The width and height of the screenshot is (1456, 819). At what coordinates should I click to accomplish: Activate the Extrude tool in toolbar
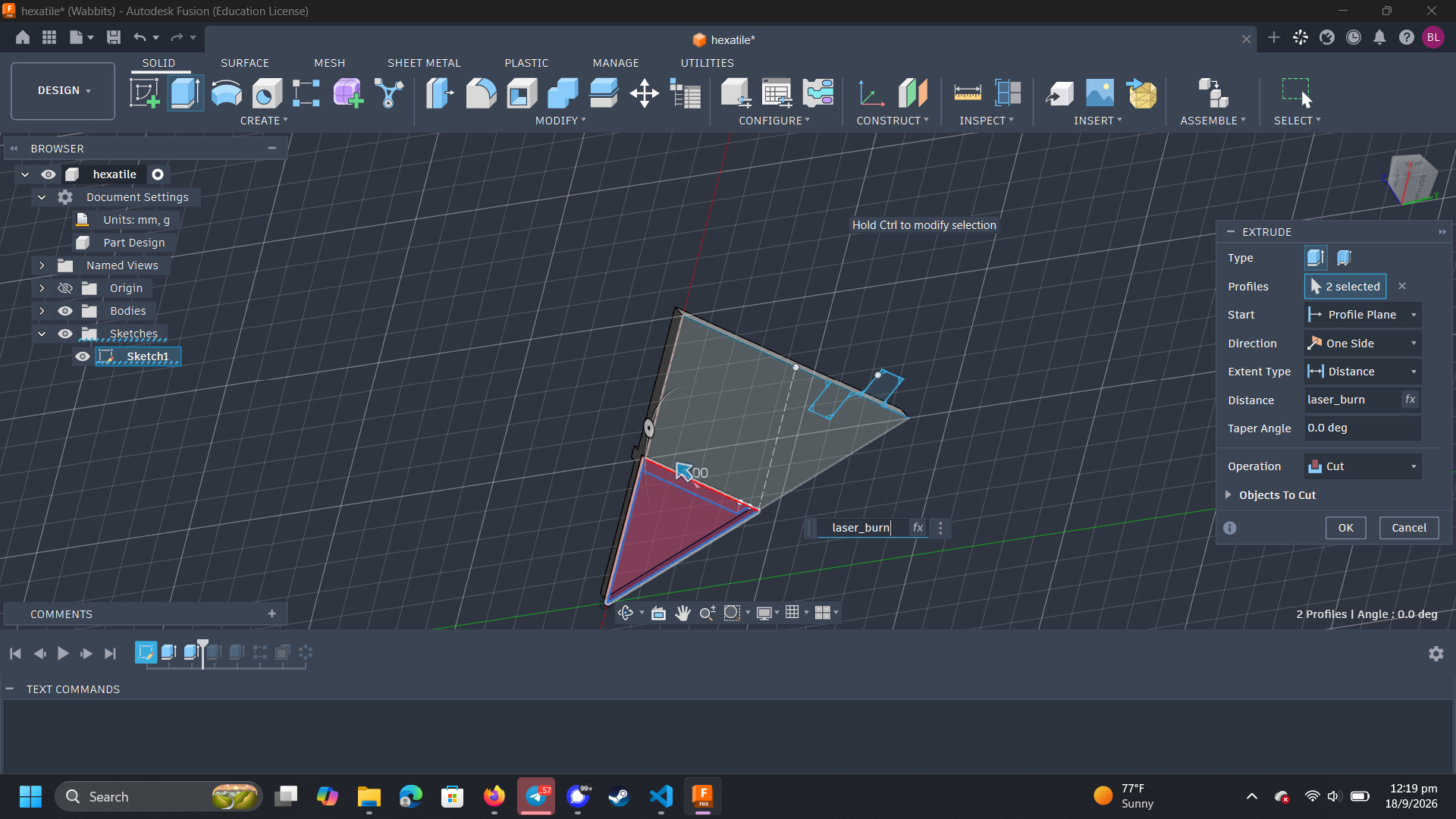pos(186,93)
